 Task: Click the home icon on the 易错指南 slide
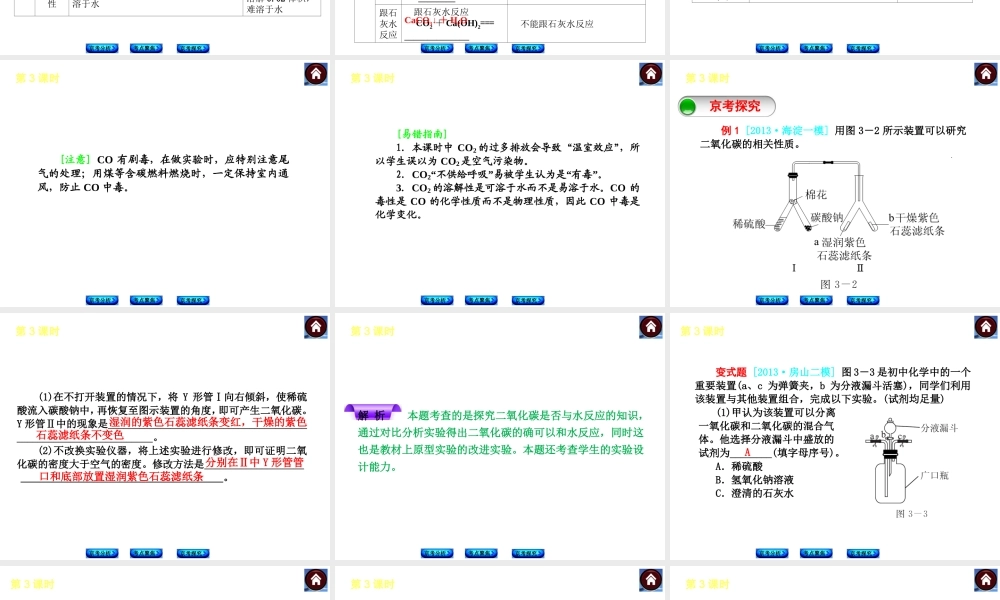pos(651,75)
